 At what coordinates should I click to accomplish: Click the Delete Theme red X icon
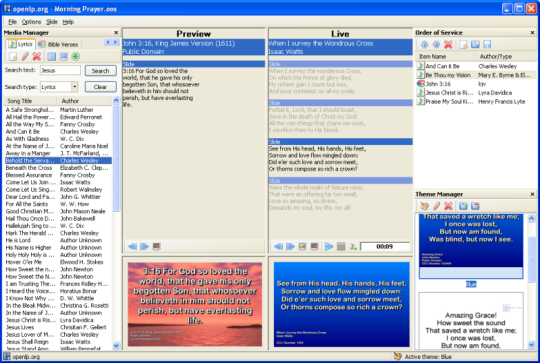tap(448, 206)
